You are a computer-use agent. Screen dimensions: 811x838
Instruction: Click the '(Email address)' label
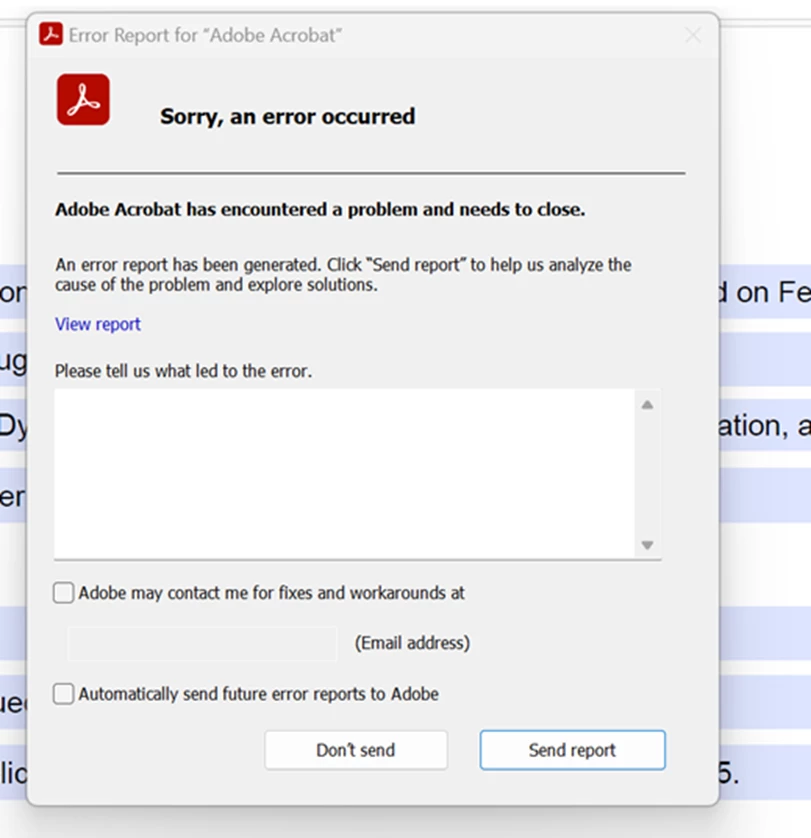(412, 642)
